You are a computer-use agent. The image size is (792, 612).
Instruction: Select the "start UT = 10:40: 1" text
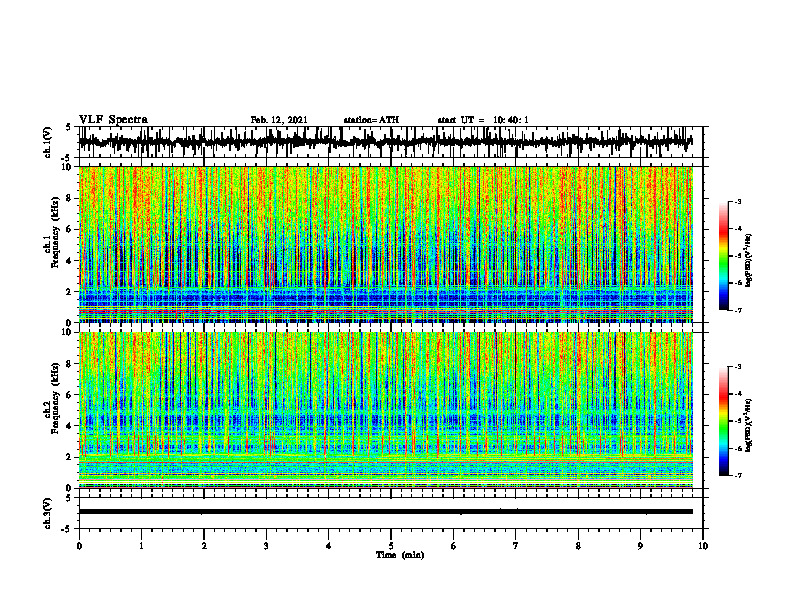point(483,120)
